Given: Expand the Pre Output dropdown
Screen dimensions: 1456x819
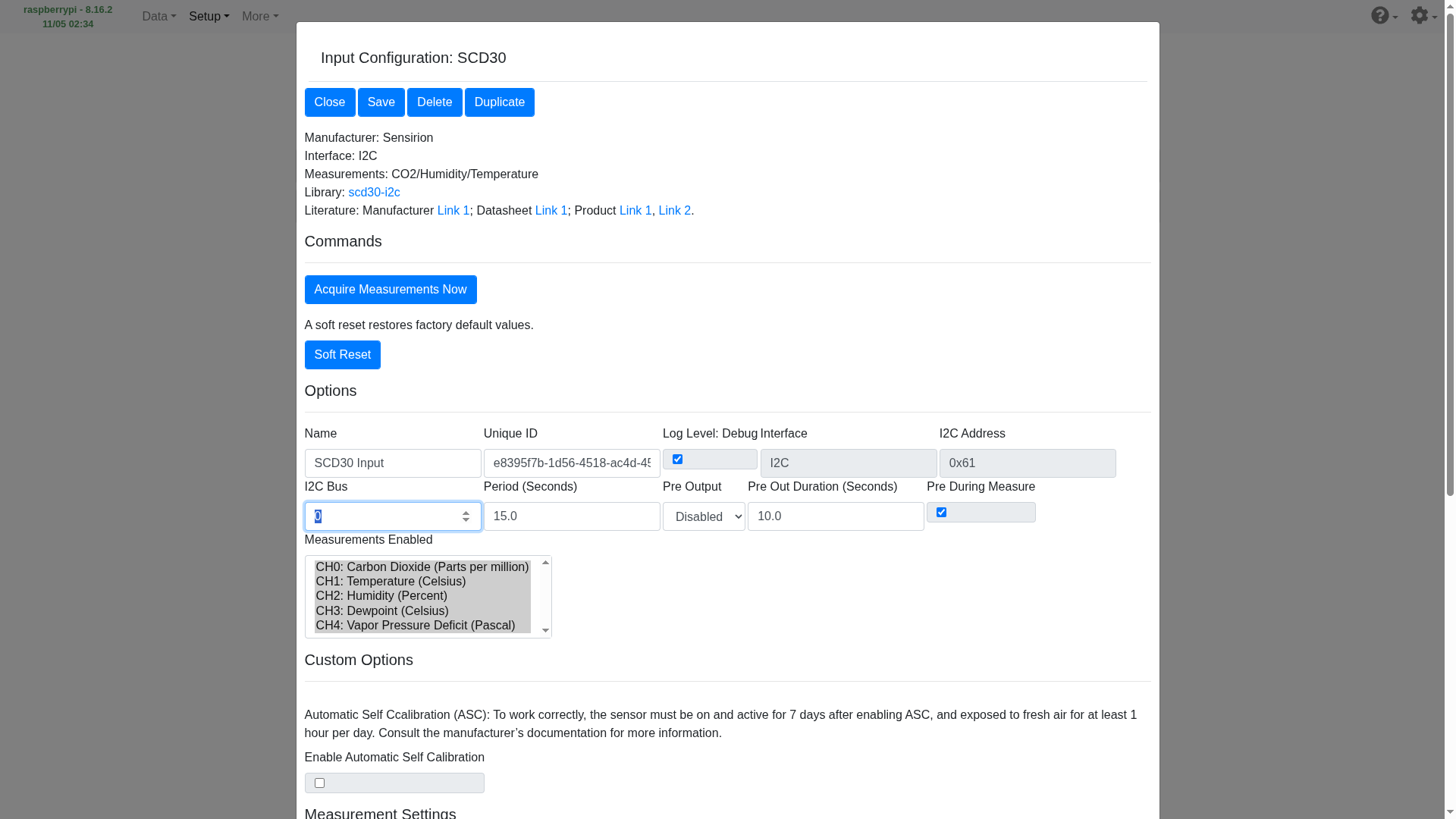Looking at the screenshot, I should [x=704, y=516].
